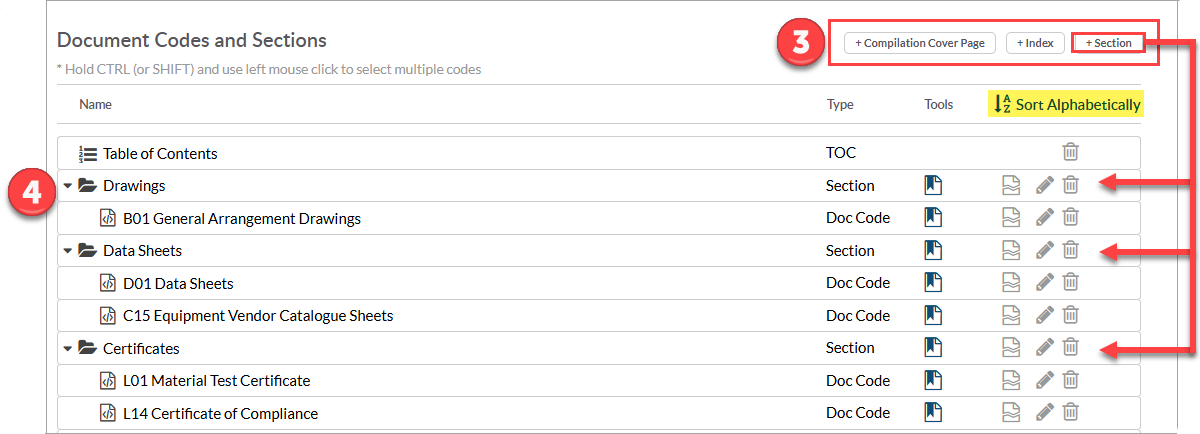The width and height of the screenshot is (1200, 434).
Task: Click bookmark icon for Drawings section
Action: [933, 185]
